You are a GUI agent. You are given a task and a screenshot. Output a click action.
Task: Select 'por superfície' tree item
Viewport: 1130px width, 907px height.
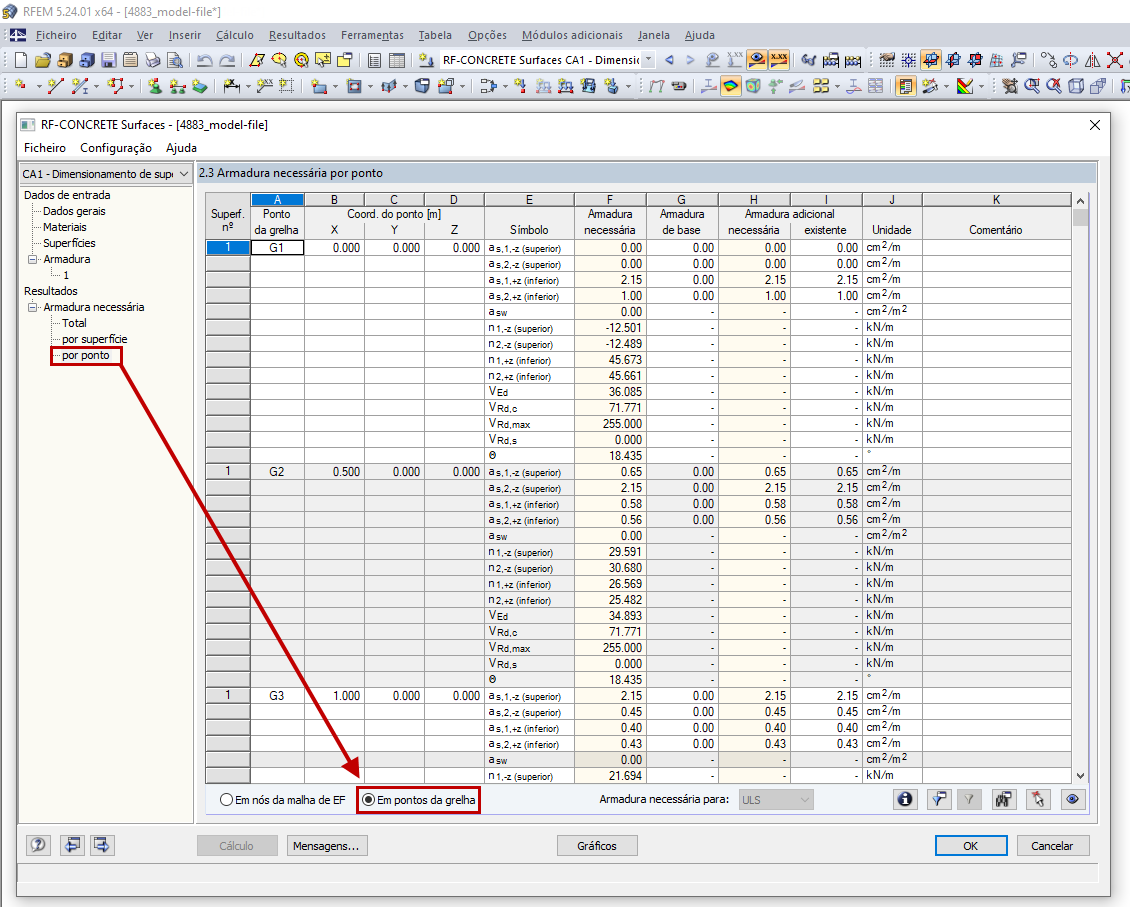click(x=94, y=339)
